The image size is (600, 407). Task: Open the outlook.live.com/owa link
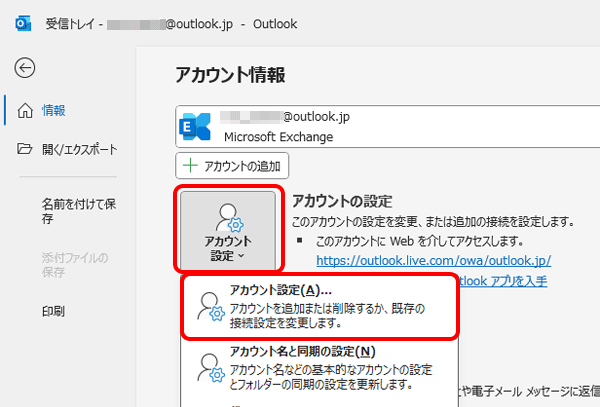433,260
